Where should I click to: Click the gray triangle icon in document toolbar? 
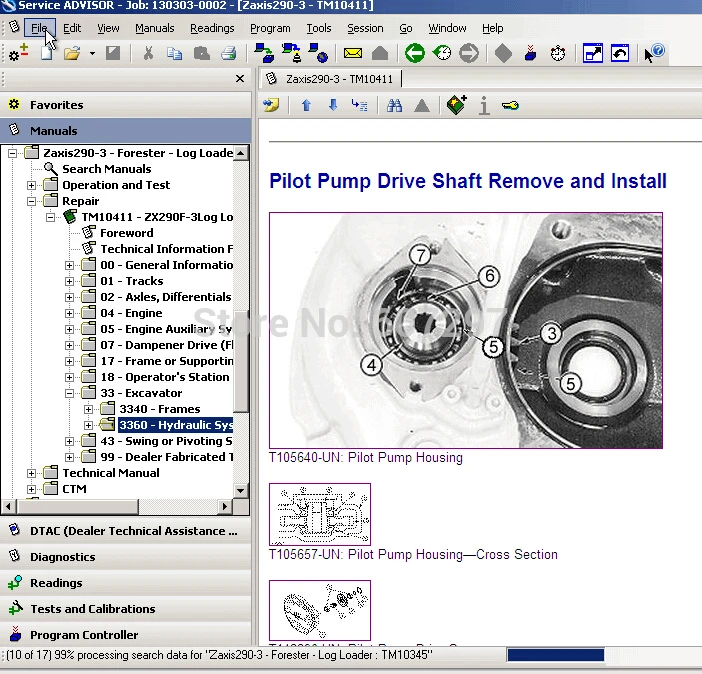[x=422, y=106]
